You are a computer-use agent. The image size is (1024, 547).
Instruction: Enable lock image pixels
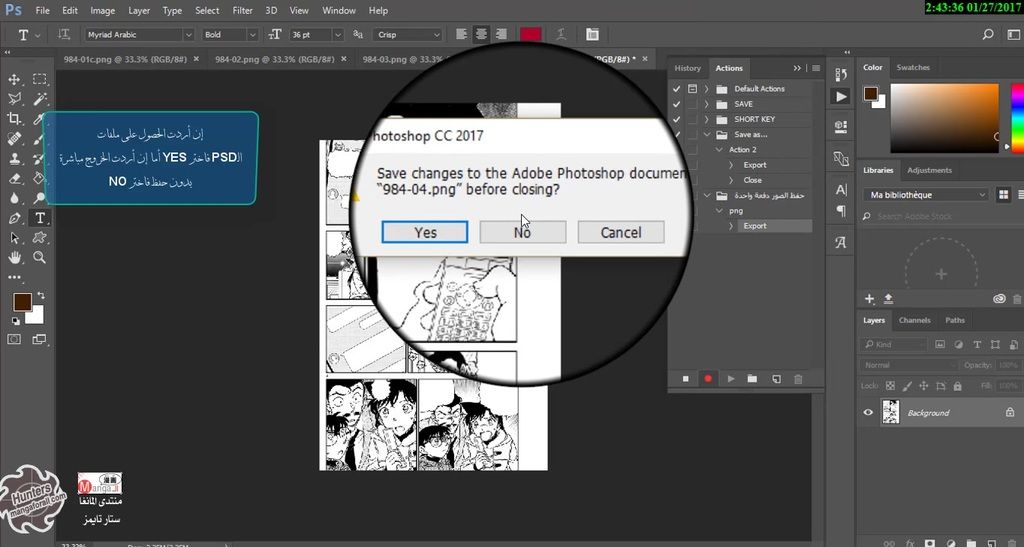pos(906,386)
